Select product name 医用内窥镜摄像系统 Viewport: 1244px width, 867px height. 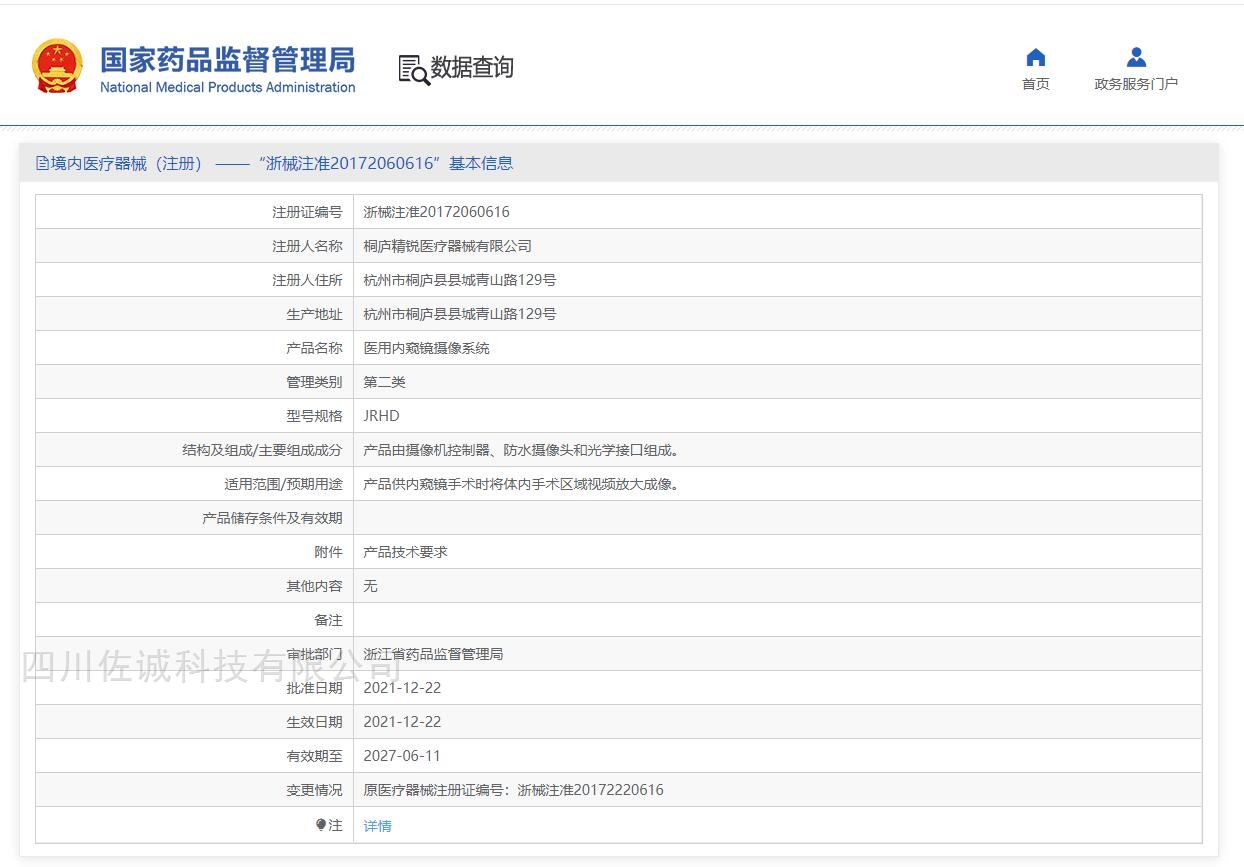pyautogui.click(x=426, y=348)
